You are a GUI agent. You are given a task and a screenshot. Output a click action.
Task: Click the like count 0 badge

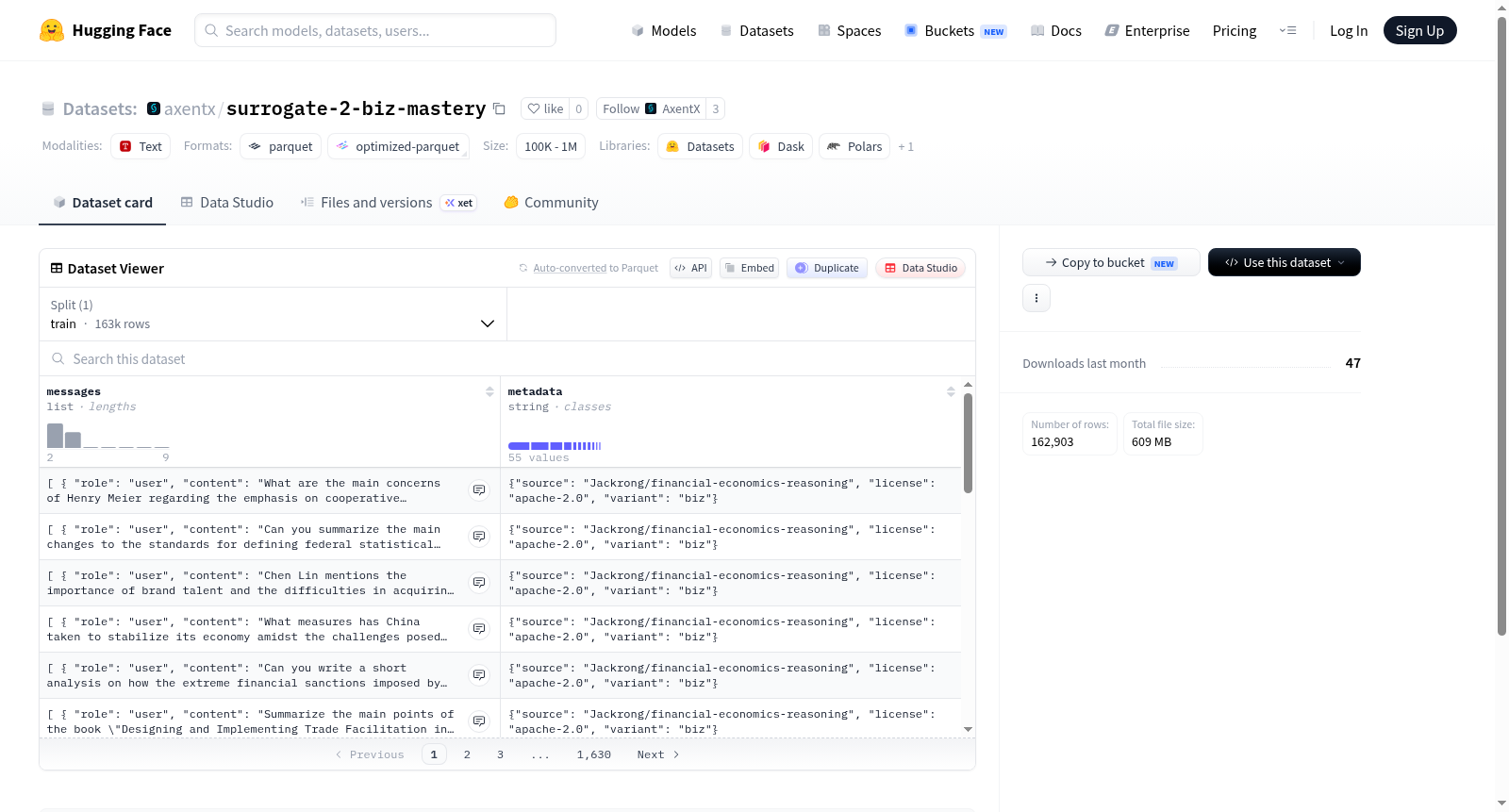[x=579, y=108]
